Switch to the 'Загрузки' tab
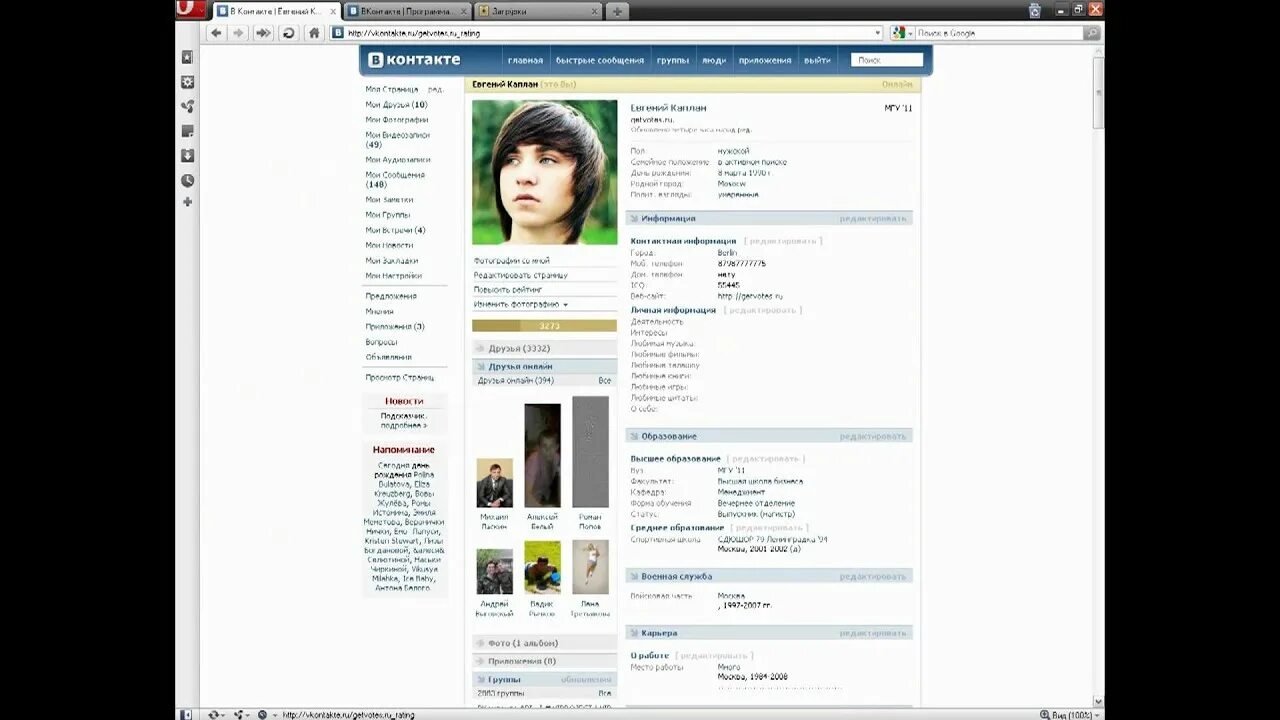This screenshot has height=720, width=1280. click(x=538, y=11)
